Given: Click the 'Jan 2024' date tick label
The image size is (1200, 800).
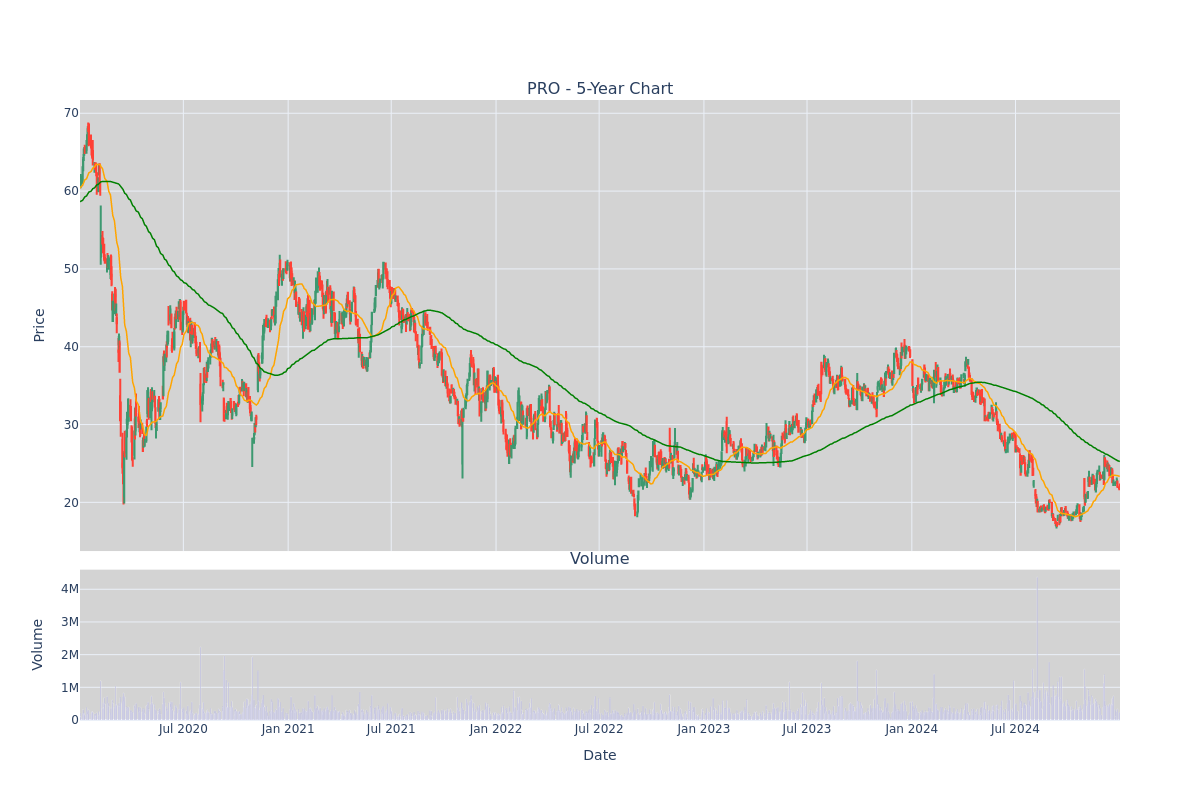Looking at the screenshot, I should coord(912,729).
